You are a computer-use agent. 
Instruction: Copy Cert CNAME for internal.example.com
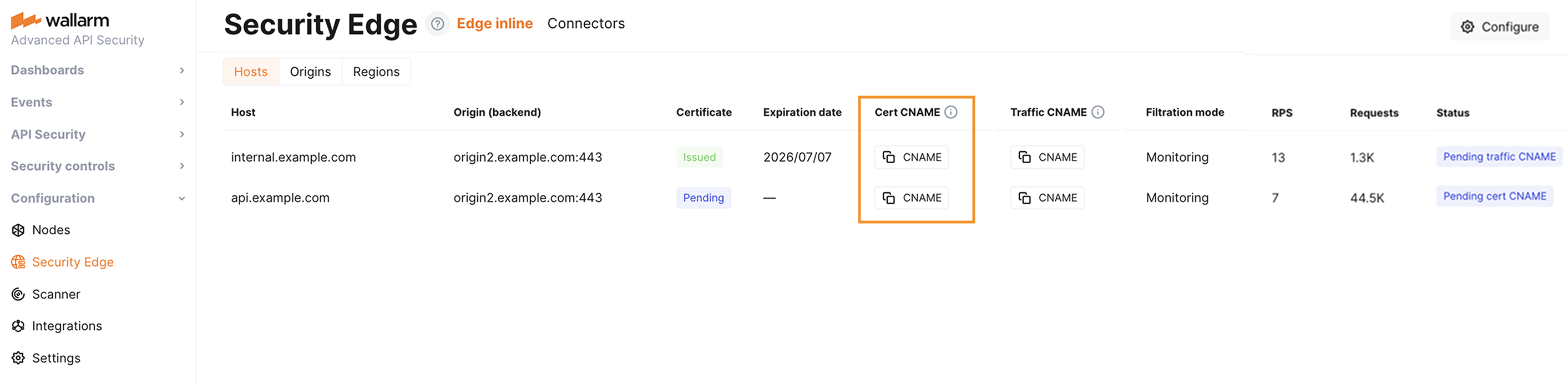point(911,157)
